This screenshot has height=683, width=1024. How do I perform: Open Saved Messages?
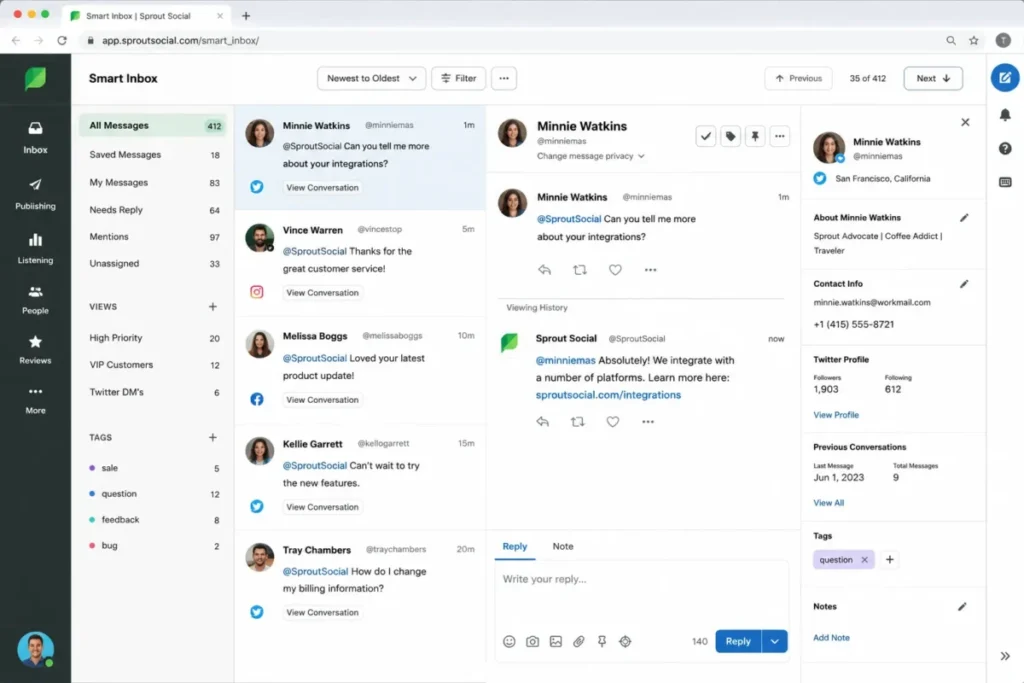pyautogui.click(x=153, y=155)
